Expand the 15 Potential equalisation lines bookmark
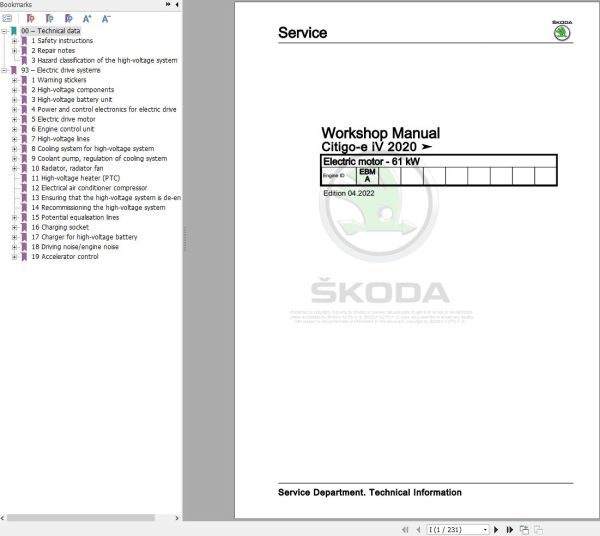 [15, 217]
